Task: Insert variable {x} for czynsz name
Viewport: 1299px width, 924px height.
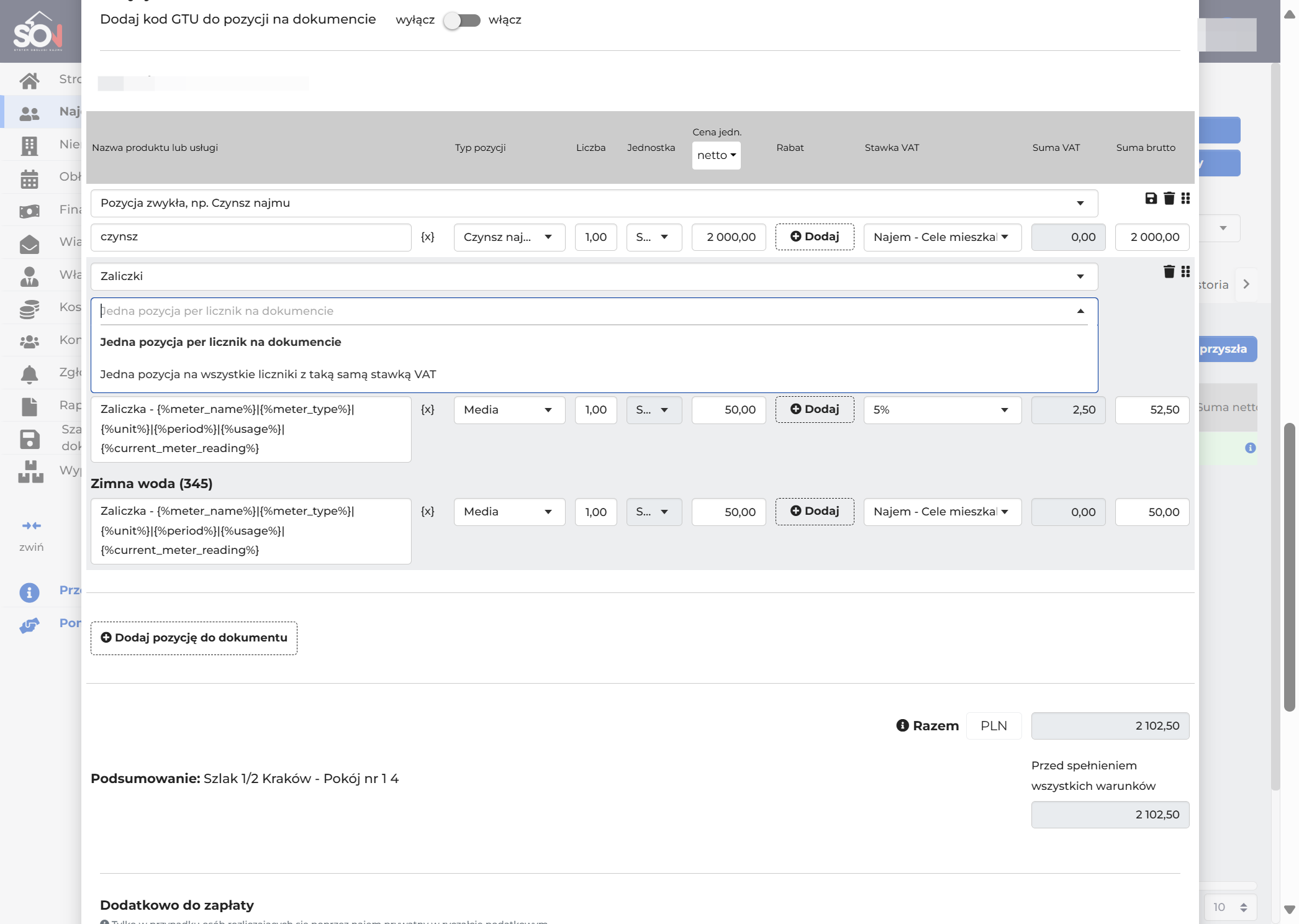Action: [428, 237]
